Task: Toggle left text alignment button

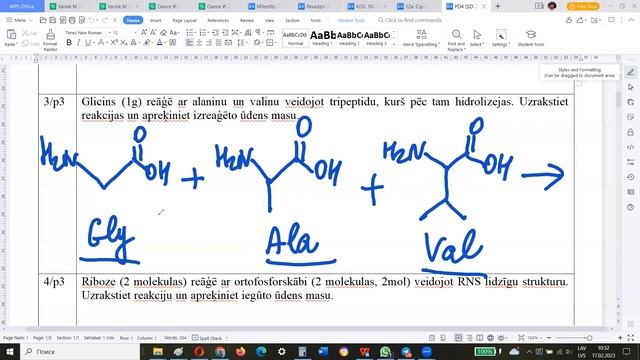Action: (189, 42)
